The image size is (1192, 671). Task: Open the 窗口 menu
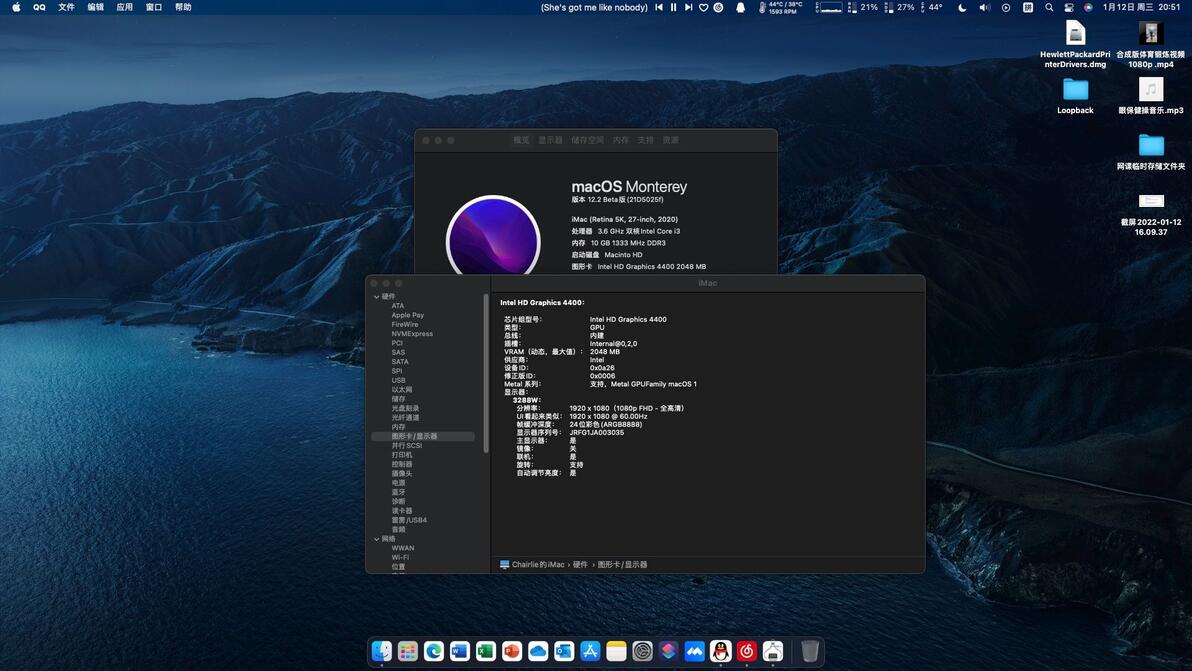(154, 7)
